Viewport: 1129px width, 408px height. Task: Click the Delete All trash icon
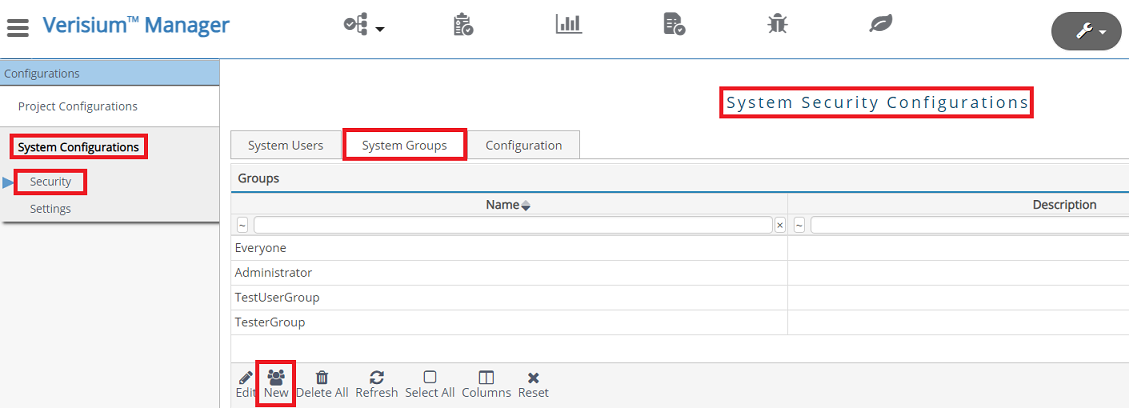(x=322, y=378)
